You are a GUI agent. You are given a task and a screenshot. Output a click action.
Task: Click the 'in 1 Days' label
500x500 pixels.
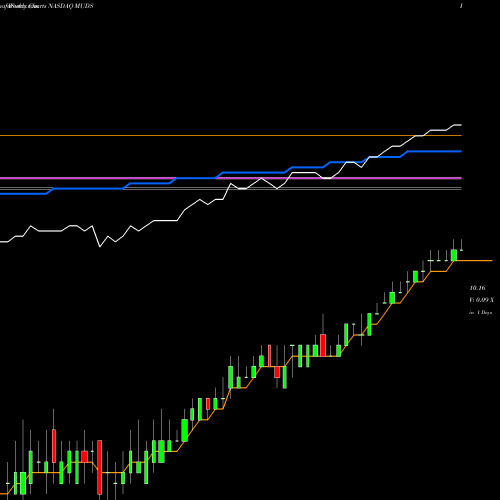click(x=480, y=313)
